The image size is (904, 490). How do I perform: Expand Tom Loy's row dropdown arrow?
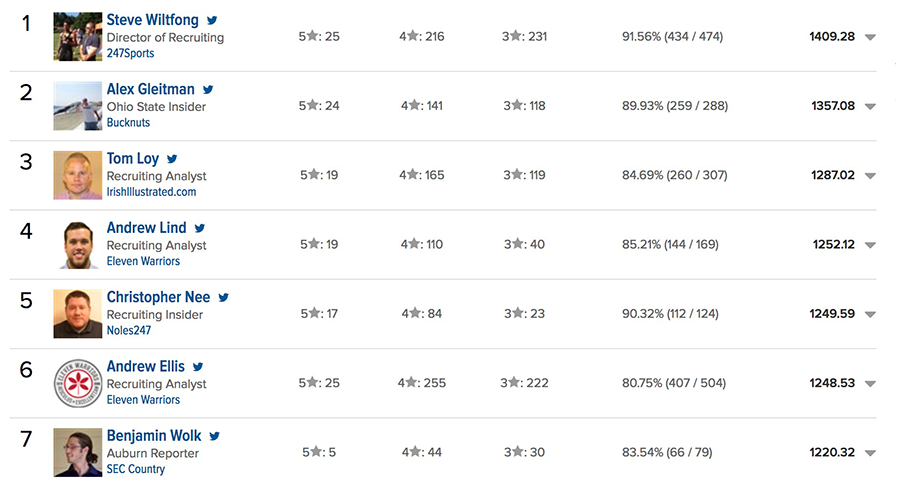[x=871, y=175]
